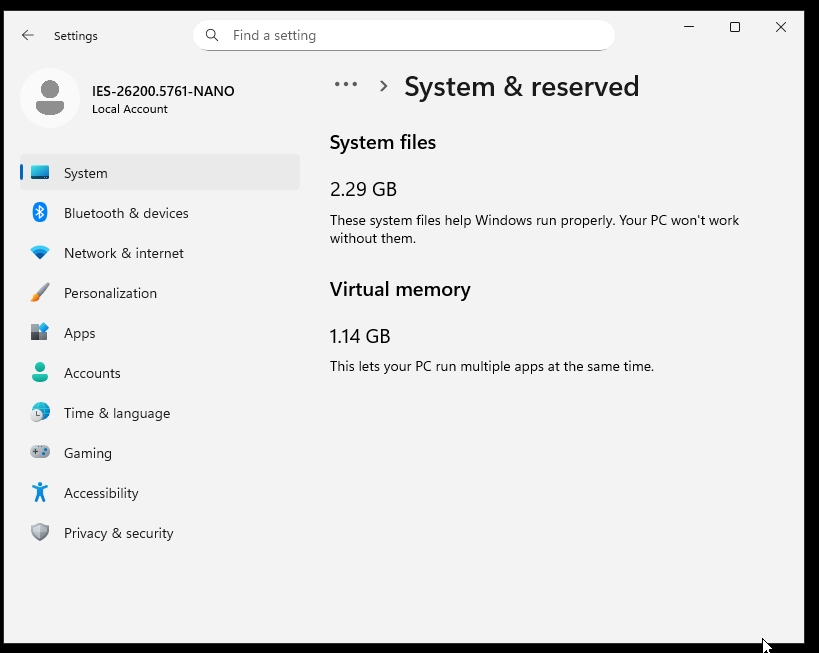Click the Personalization paintbrush icon
The height and width of the screenshot is (653, 819).
tap(40, 293)
